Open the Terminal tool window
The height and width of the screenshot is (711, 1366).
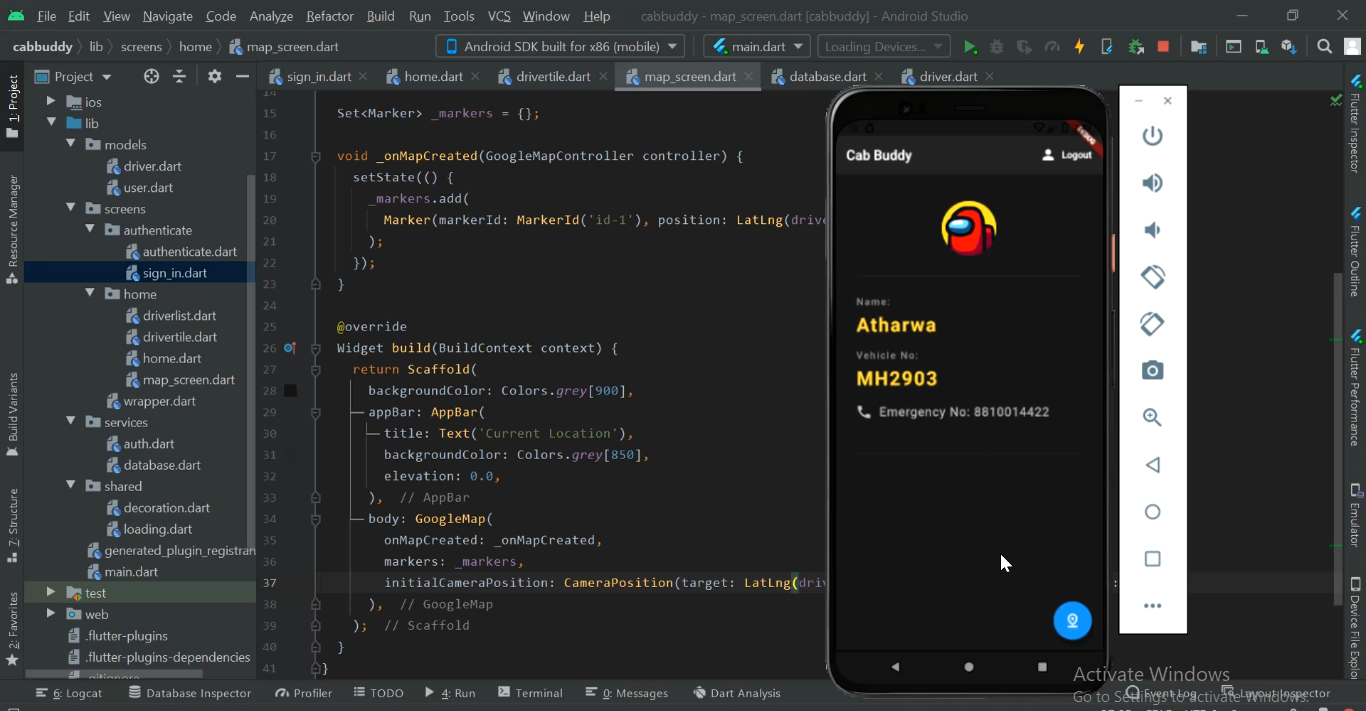click(530, 693)
